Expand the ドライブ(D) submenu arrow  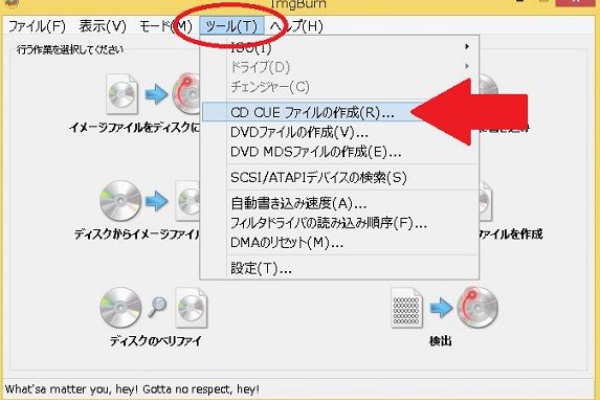pos(466,66)
